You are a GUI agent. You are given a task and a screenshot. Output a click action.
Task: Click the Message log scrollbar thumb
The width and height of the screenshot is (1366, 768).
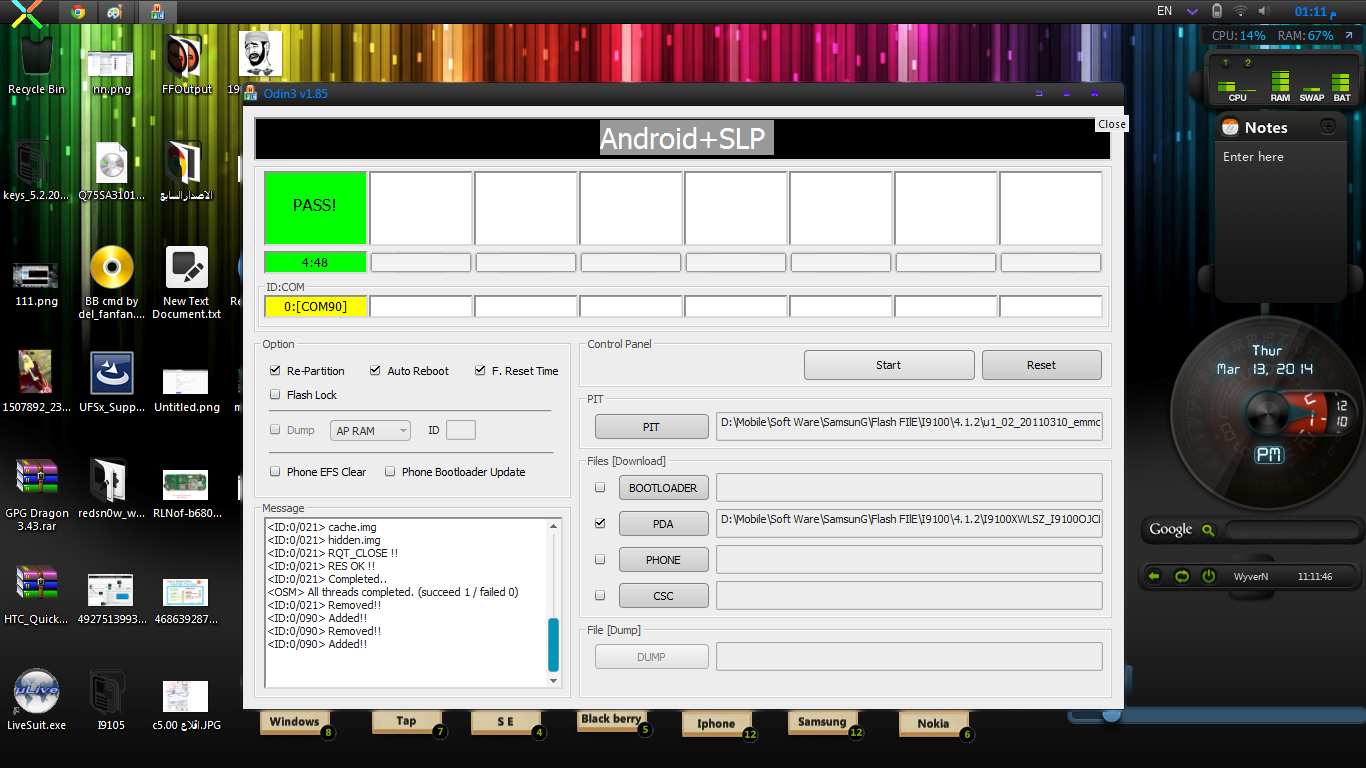(x=553, y=645)
